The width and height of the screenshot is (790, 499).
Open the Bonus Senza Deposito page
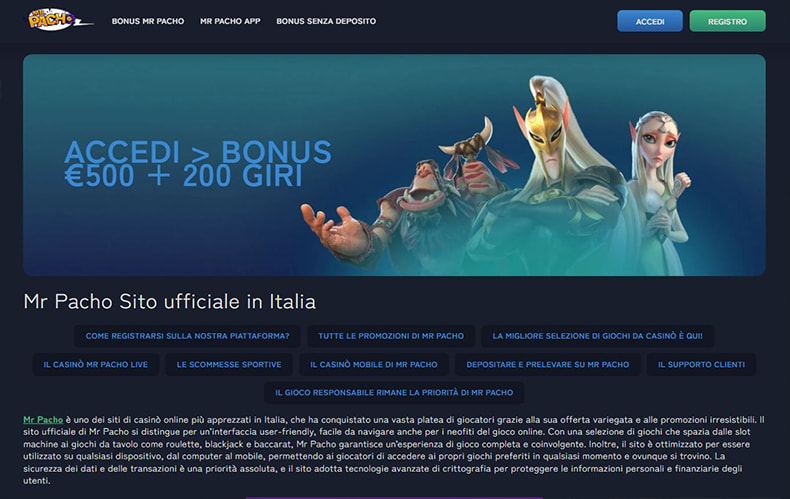[326, 21]
